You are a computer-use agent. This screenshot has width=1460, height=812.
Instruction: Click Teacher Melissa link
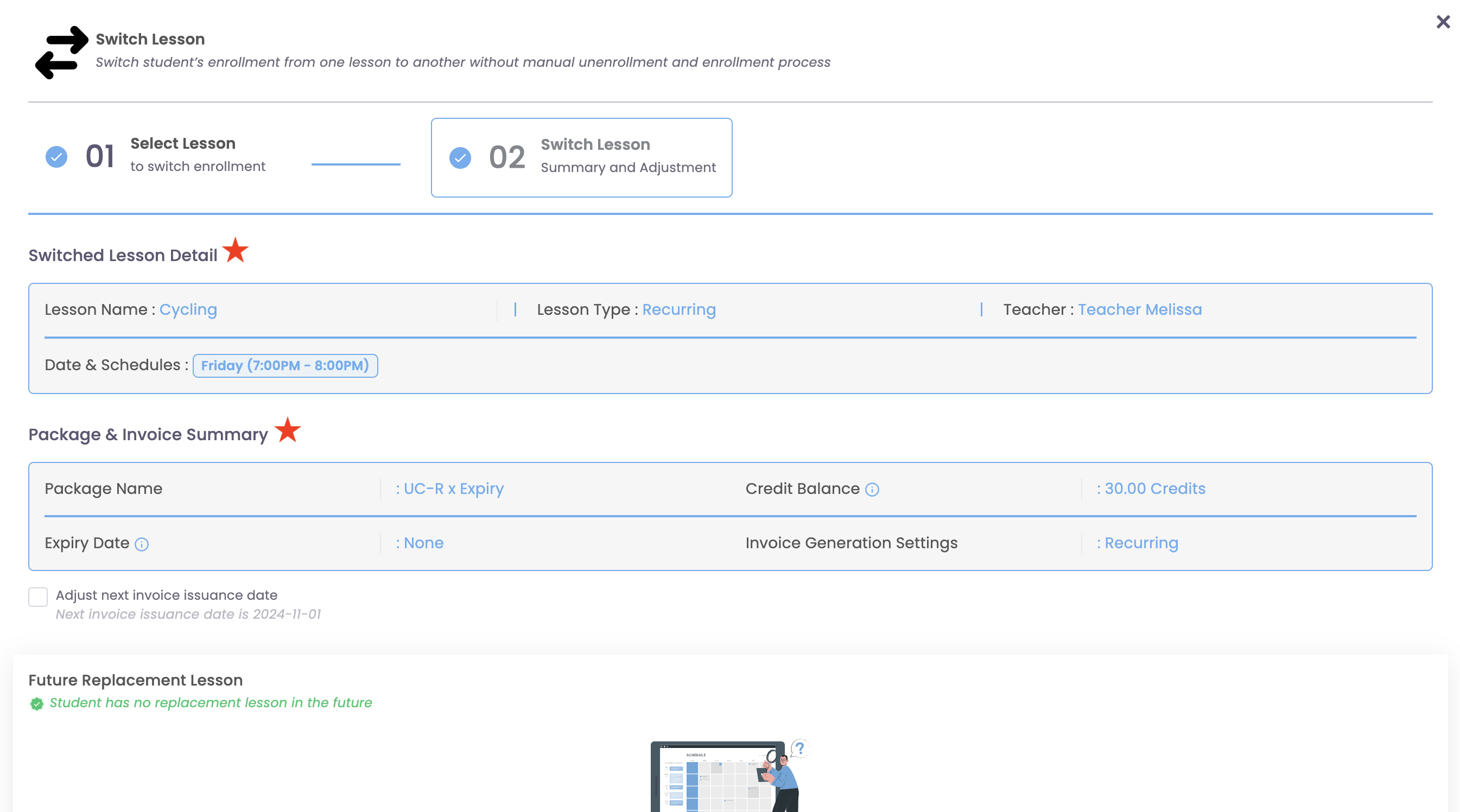point(1139,309)
